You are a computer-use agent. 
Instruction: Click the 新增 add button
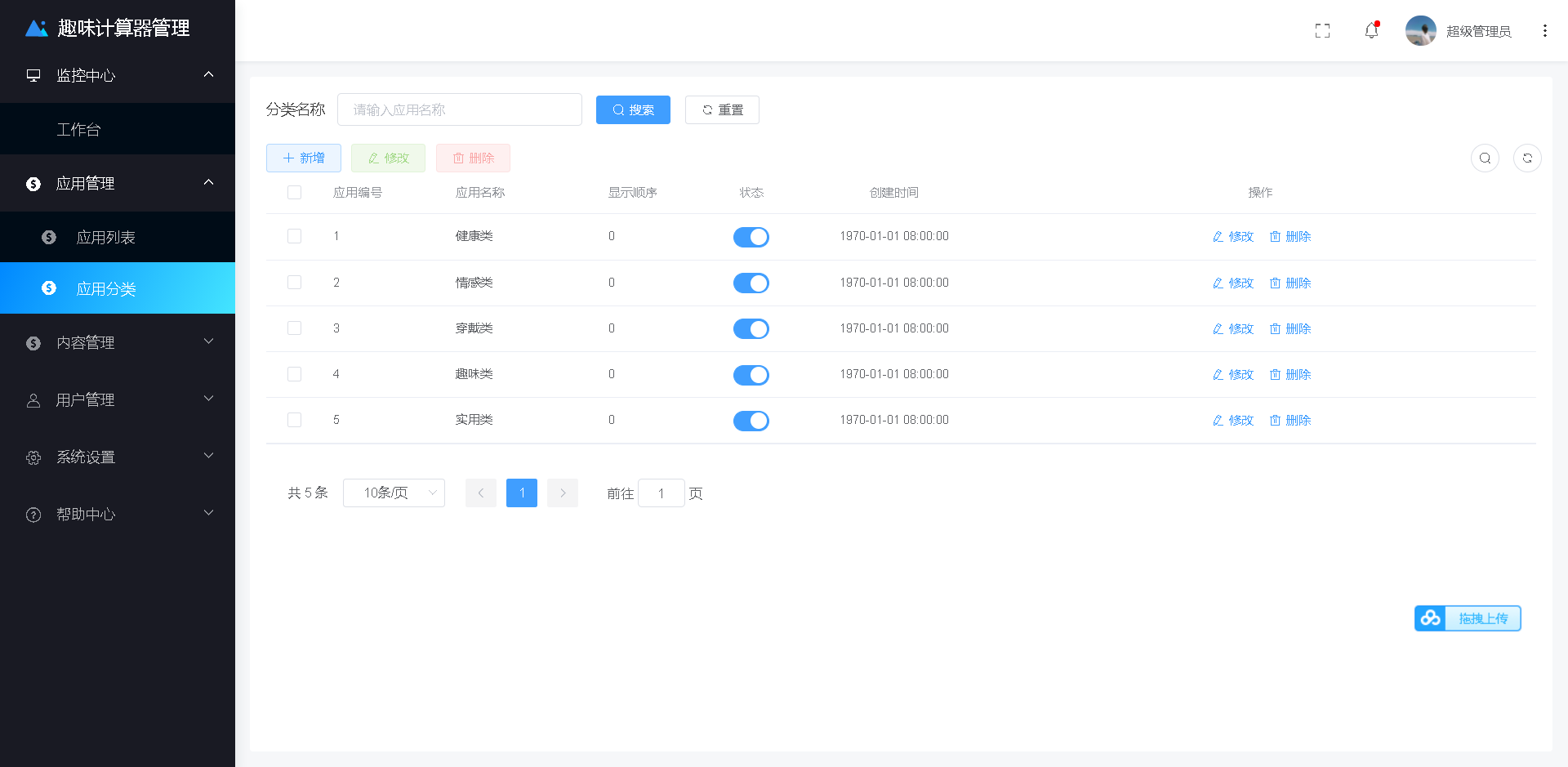304,158
